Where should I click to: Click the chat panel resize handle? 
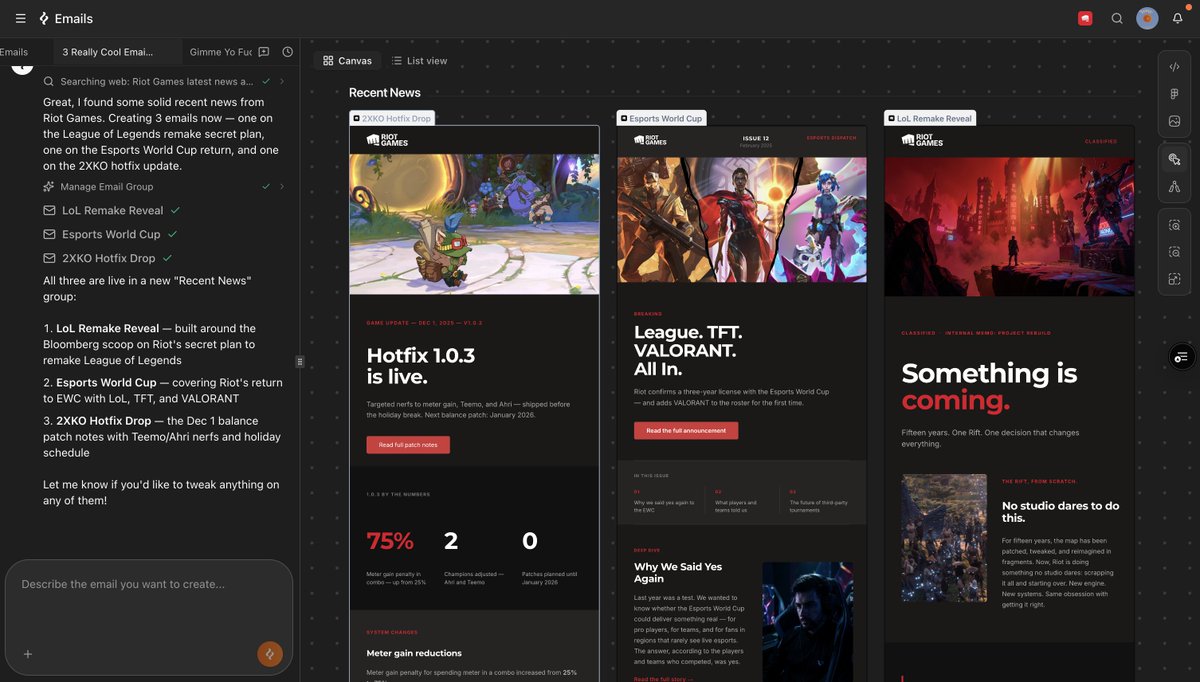tap(300, 361)
